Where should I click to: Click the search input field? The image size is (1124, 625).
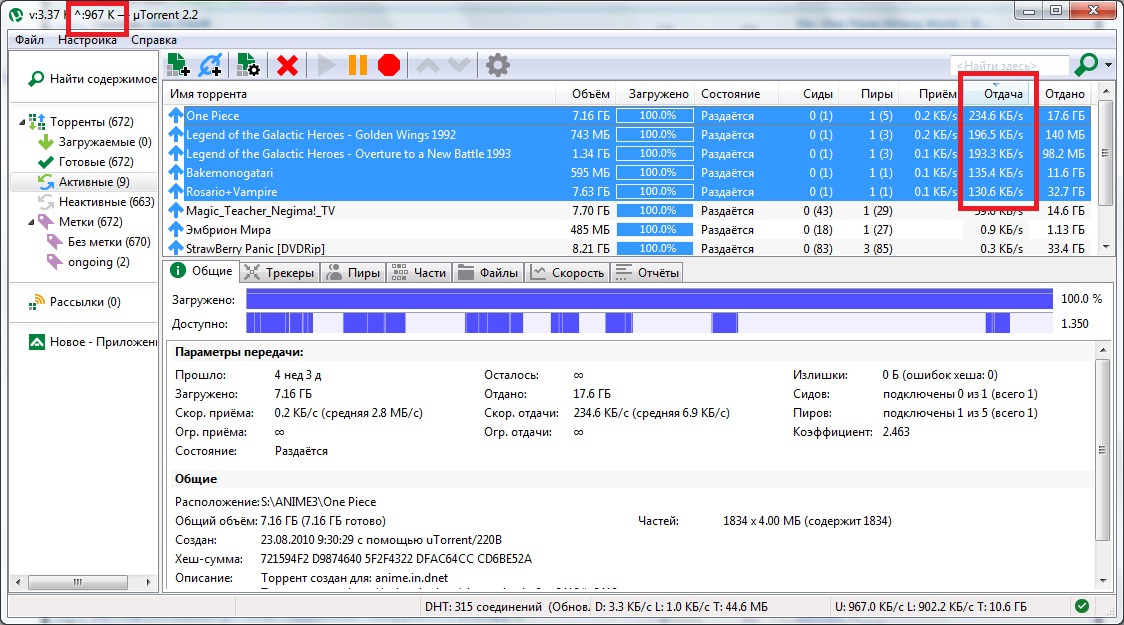click(x=1008, y=66)
